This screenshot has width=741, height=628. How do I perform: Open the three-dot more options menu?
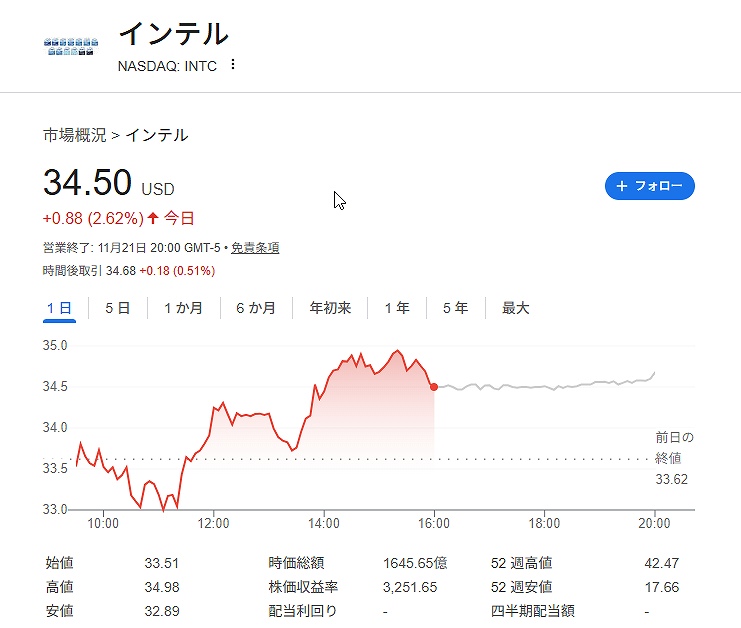[233, 65]
